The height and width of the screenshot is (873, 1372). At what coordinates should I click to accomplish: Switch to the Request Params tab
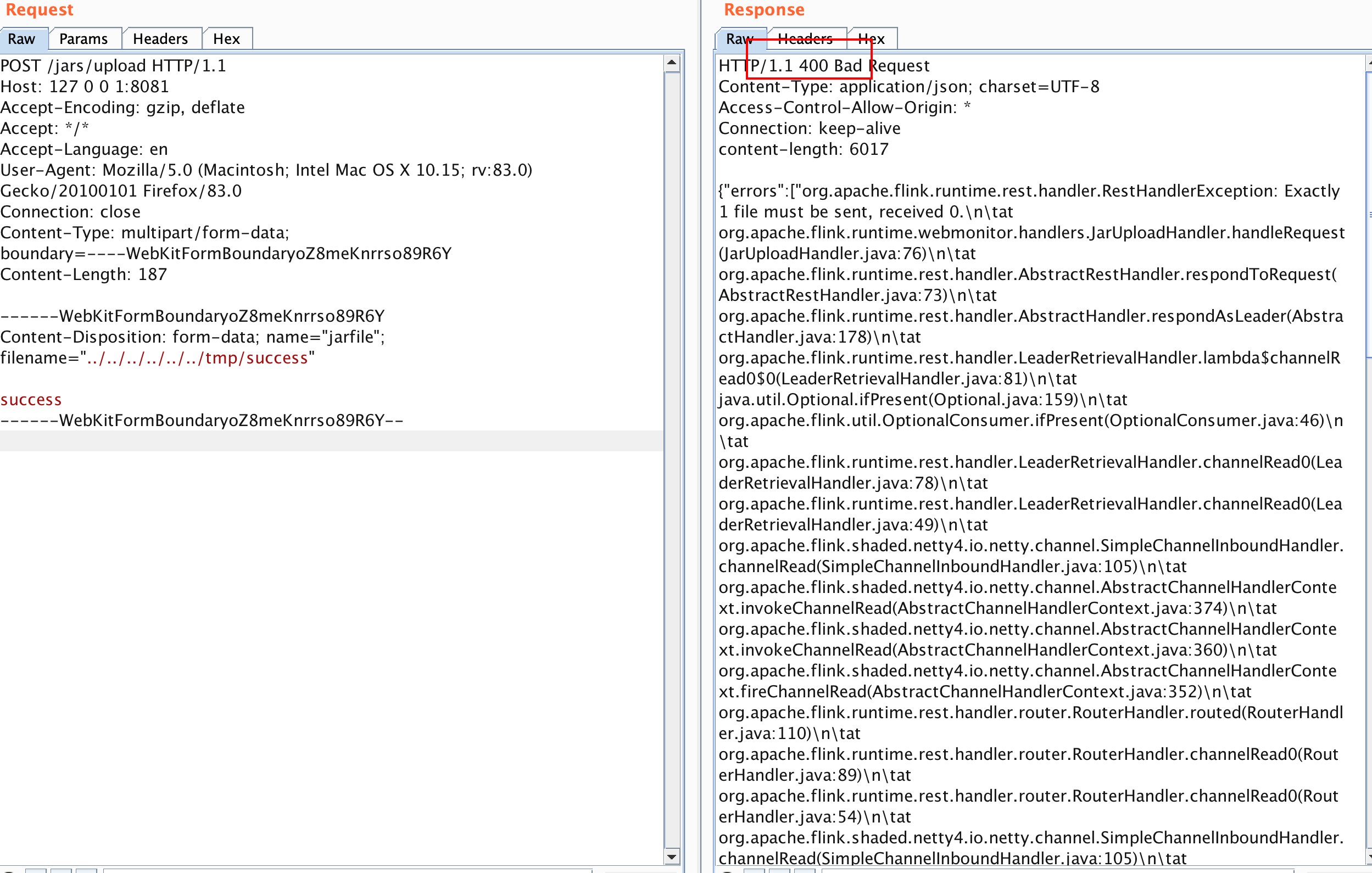tap(83, 39)
